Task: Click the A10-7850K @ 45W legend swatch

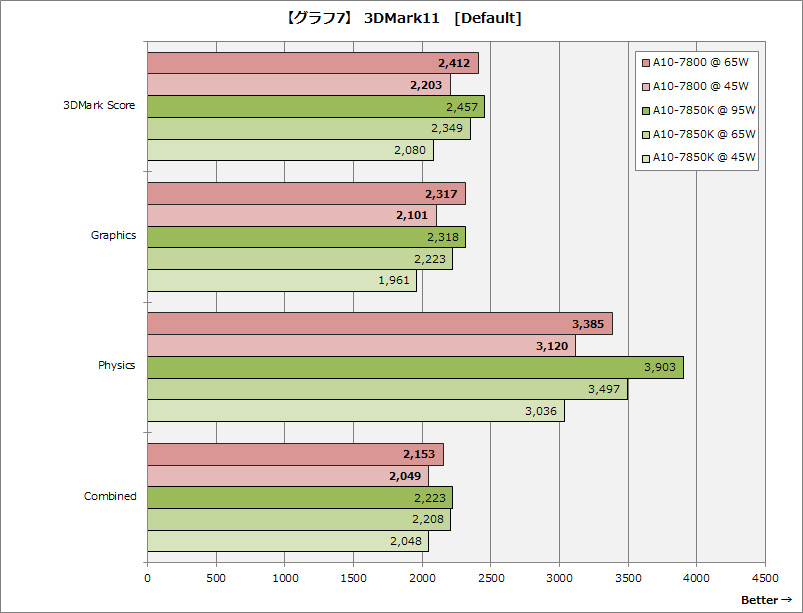Action: point(646,157)
